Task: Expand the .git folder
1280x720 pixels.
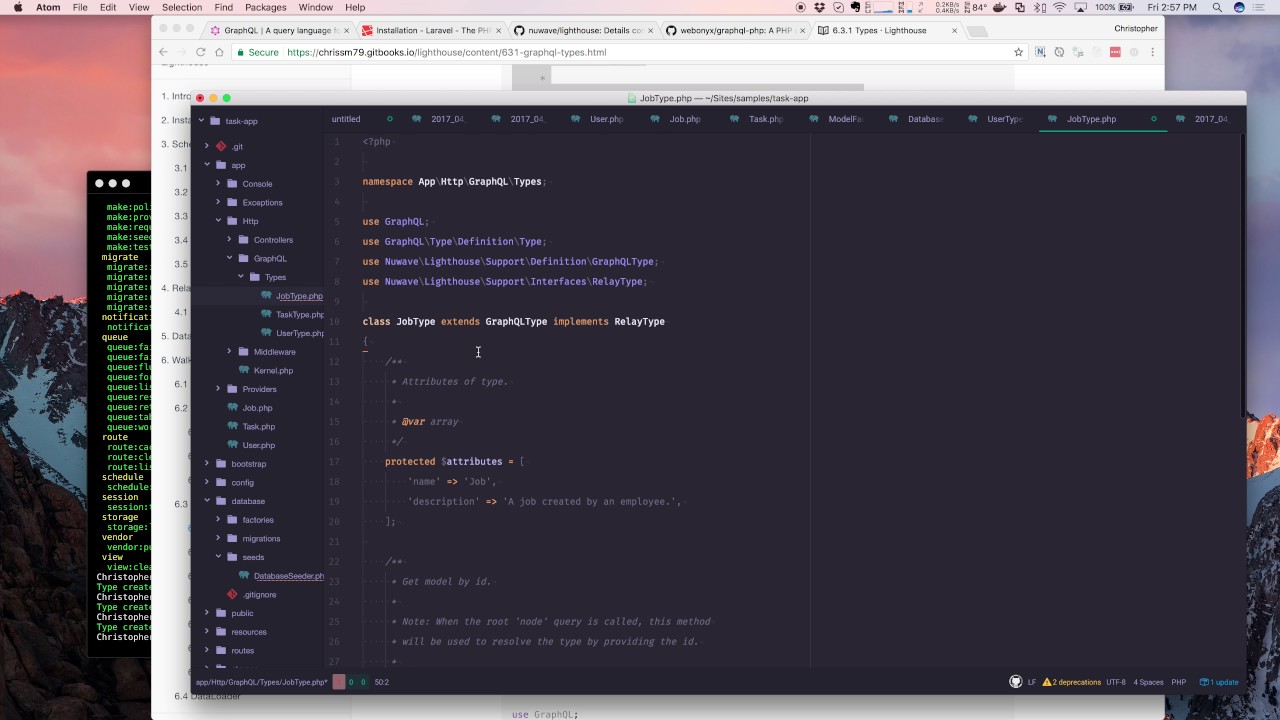Action: point(207,146)
